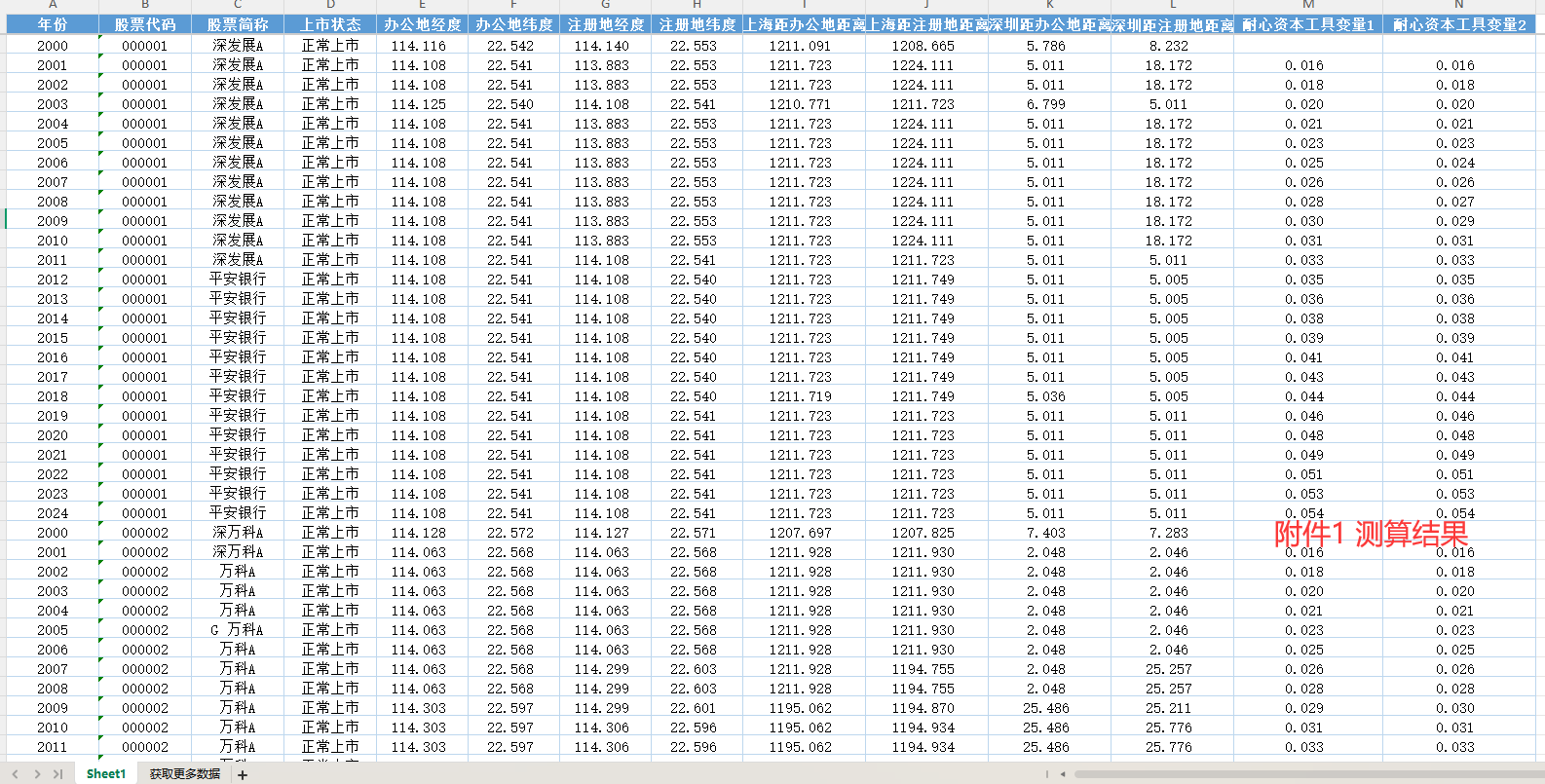Select the cell containing 5.786
The width and height of the screenshot is (1545, 784).
point(1049,46)
